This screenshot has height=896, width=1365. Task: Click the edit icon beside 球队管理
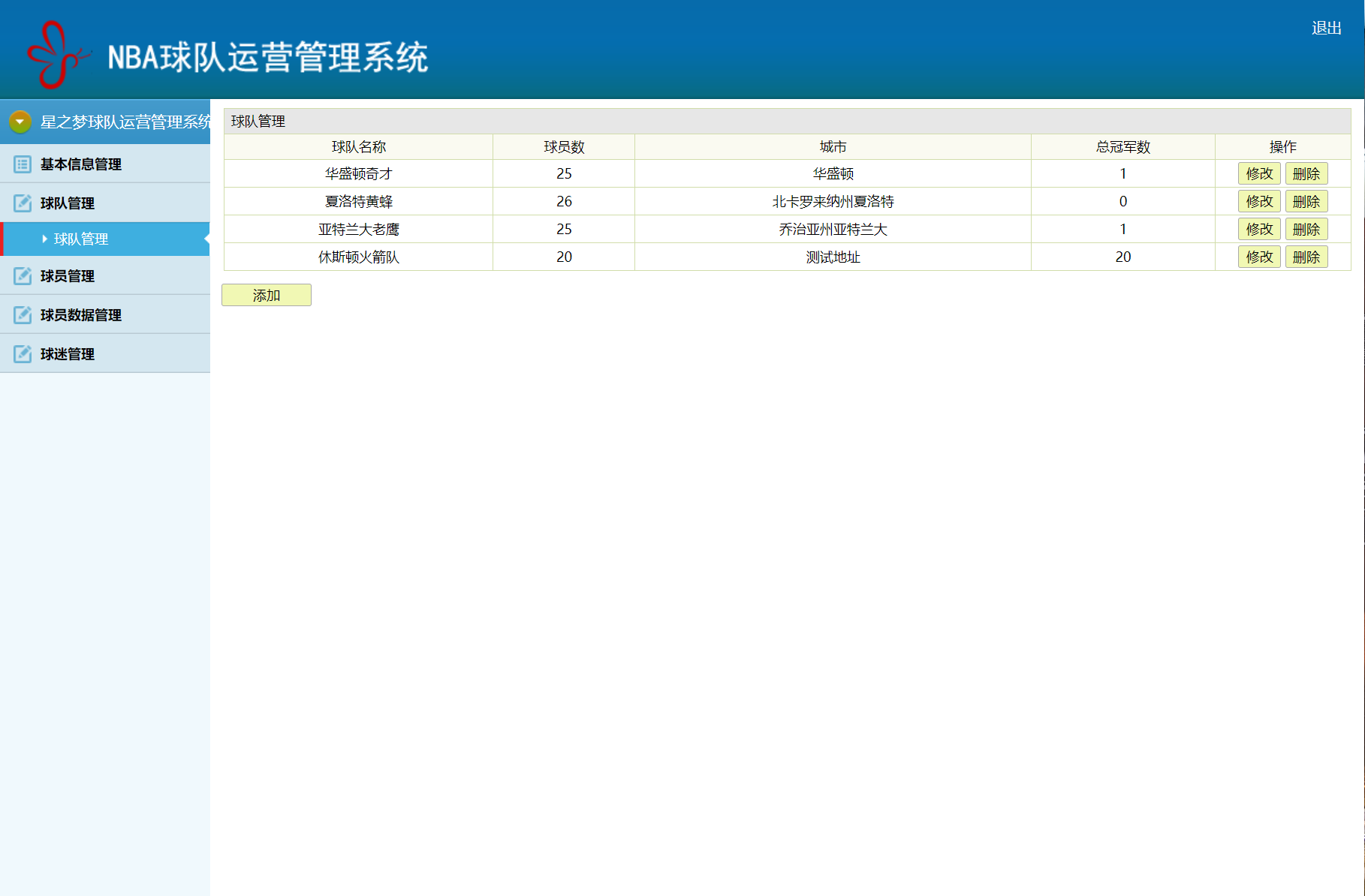(22, 203)
